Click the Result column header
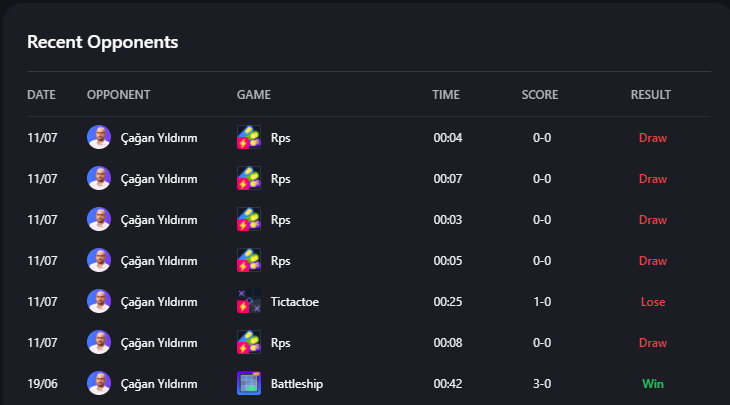The width and height of the screenshot is (730, 405). coord(651,95)
